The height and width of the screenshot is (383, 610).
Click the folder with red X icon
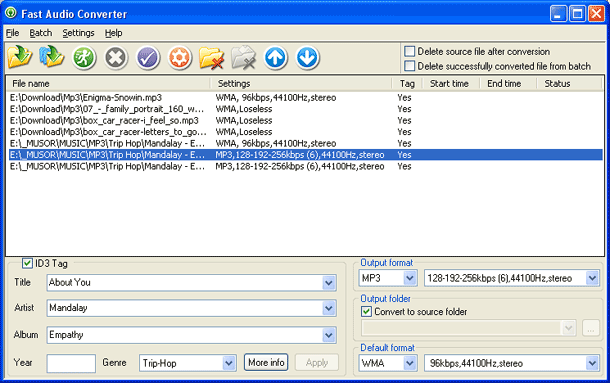[211, 58]
